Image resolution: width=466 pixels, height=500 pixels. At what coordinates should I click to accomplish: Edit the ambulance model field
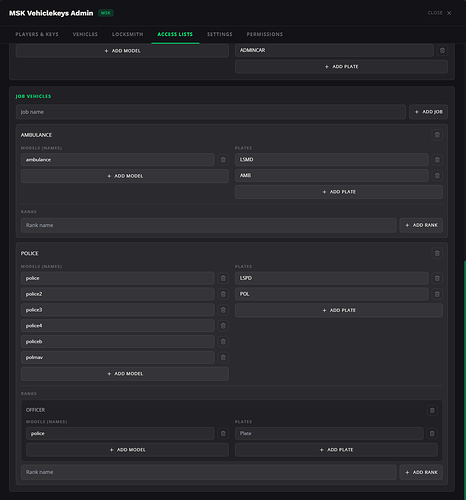(x=118, y=160)
